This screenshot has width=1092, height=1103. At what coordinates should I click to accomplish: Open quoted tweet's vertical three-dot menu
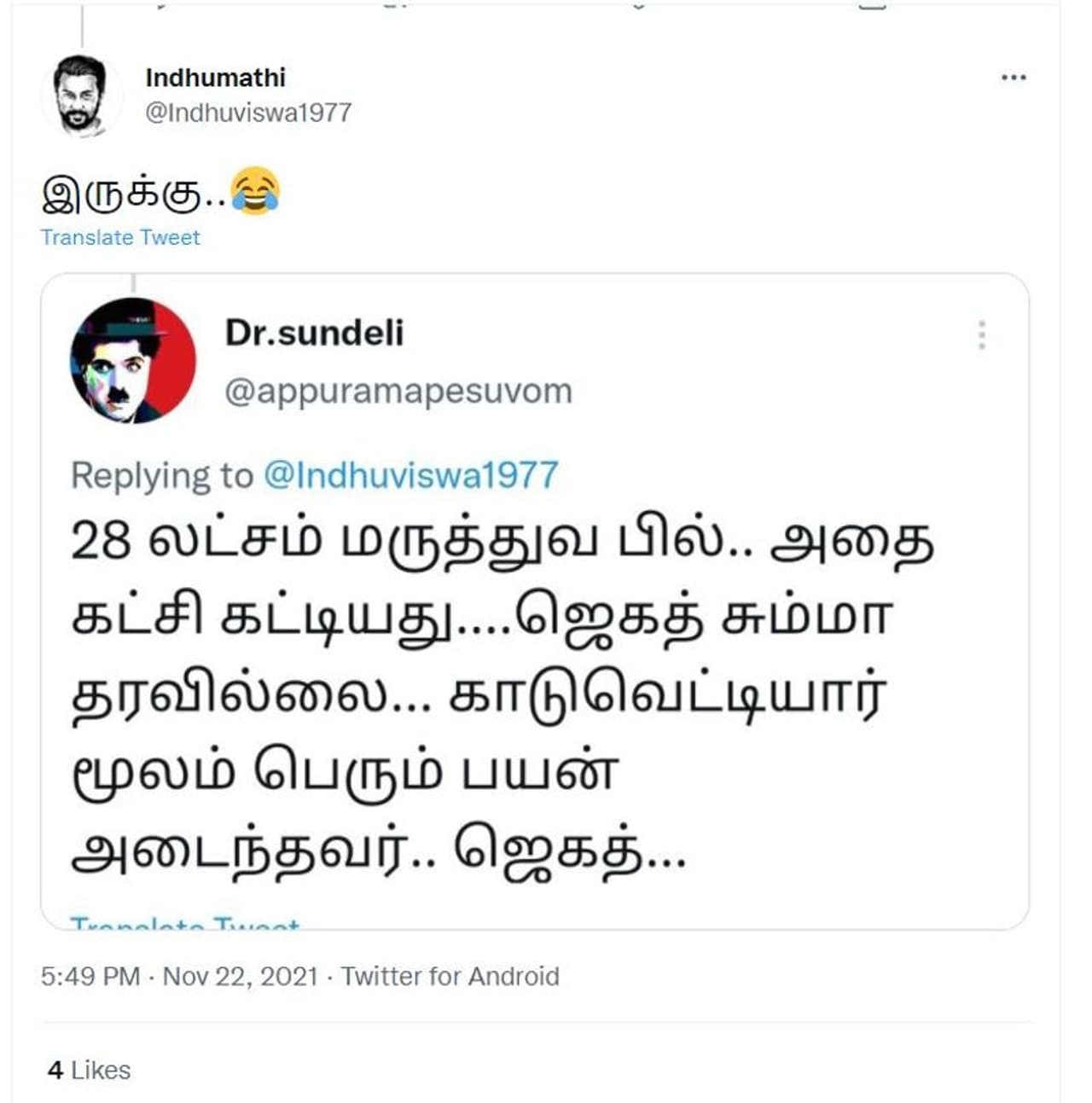point(982,335)
